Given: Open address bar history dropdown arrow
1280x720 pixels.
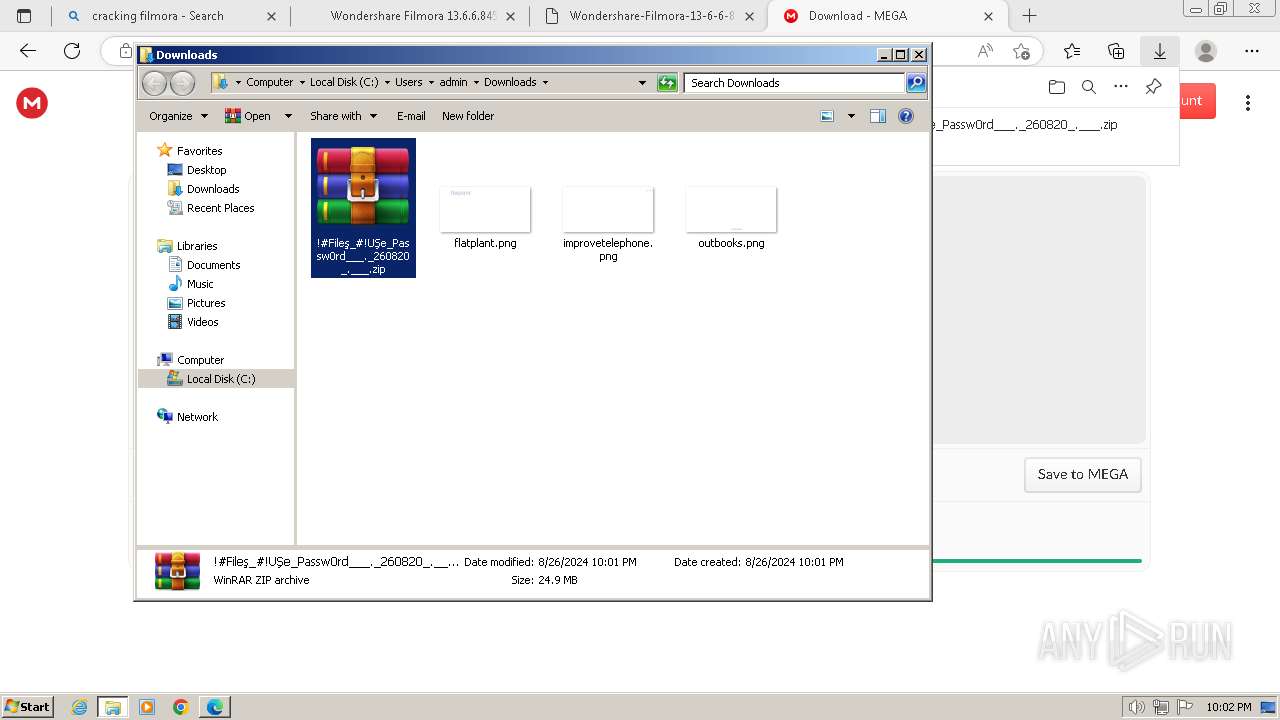Looking at the screenshot, I should (x=642, y=83).
